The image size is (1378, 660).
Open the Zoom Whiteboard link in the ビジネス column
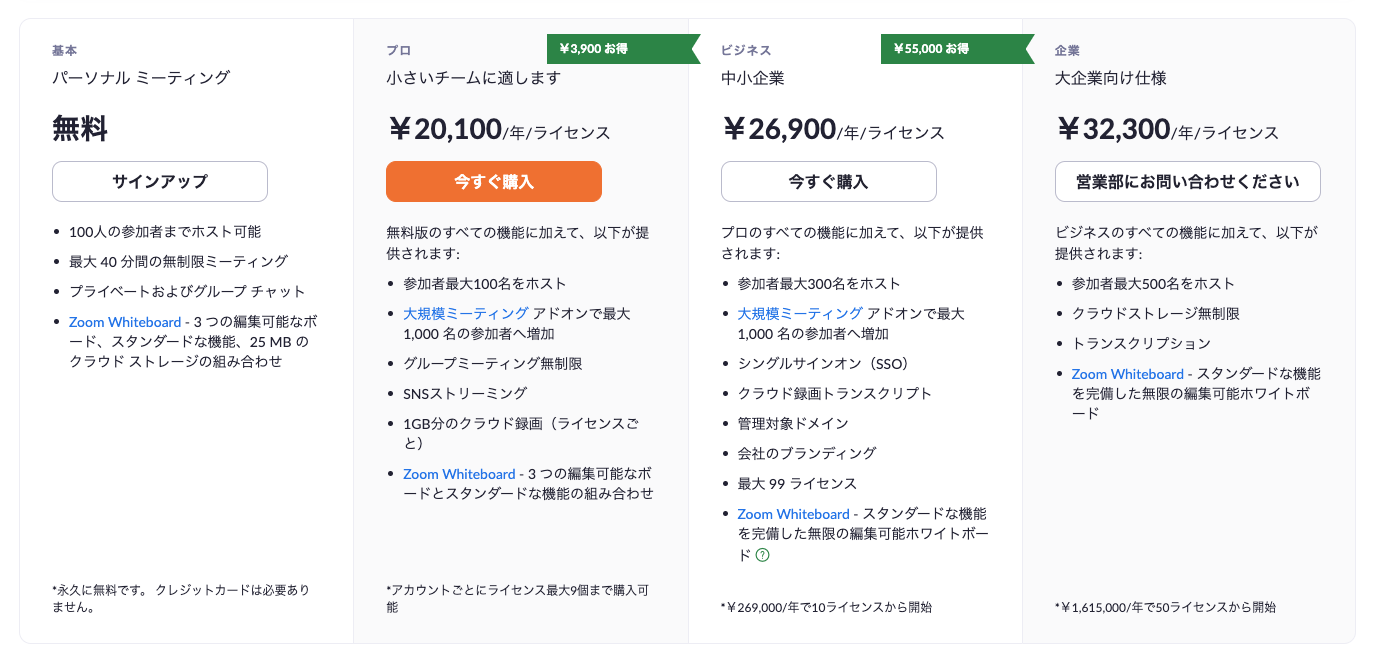pyautogui.click(x=792, y=513)
